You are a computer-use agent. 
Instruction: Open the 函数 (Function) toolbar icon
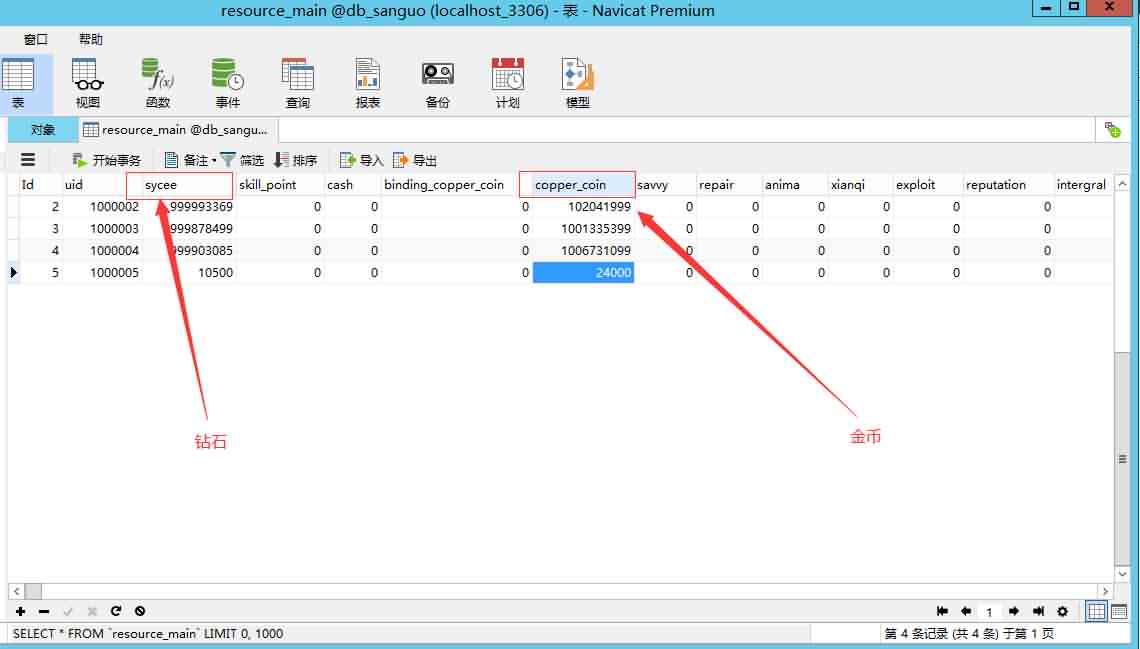click(x=158, y=82)
